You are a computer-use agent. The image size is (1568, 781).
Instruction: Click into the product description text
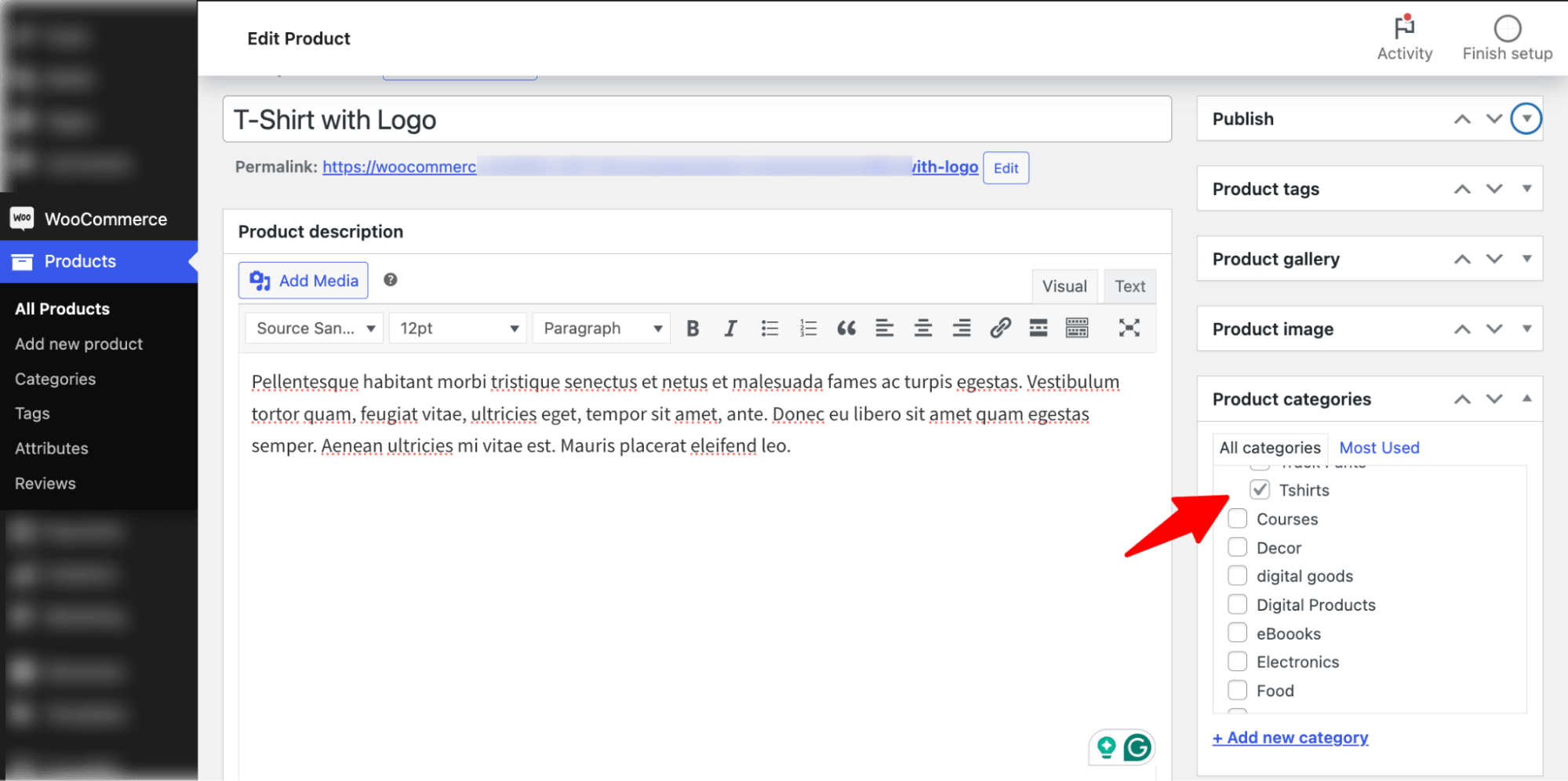pos(685,414)
